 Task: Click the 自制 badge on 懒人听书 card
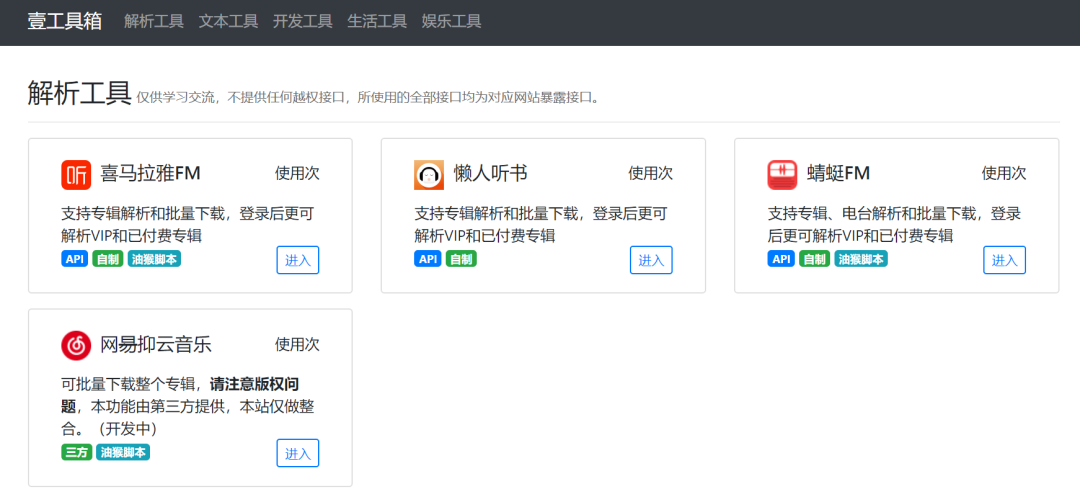coord(461,259)
